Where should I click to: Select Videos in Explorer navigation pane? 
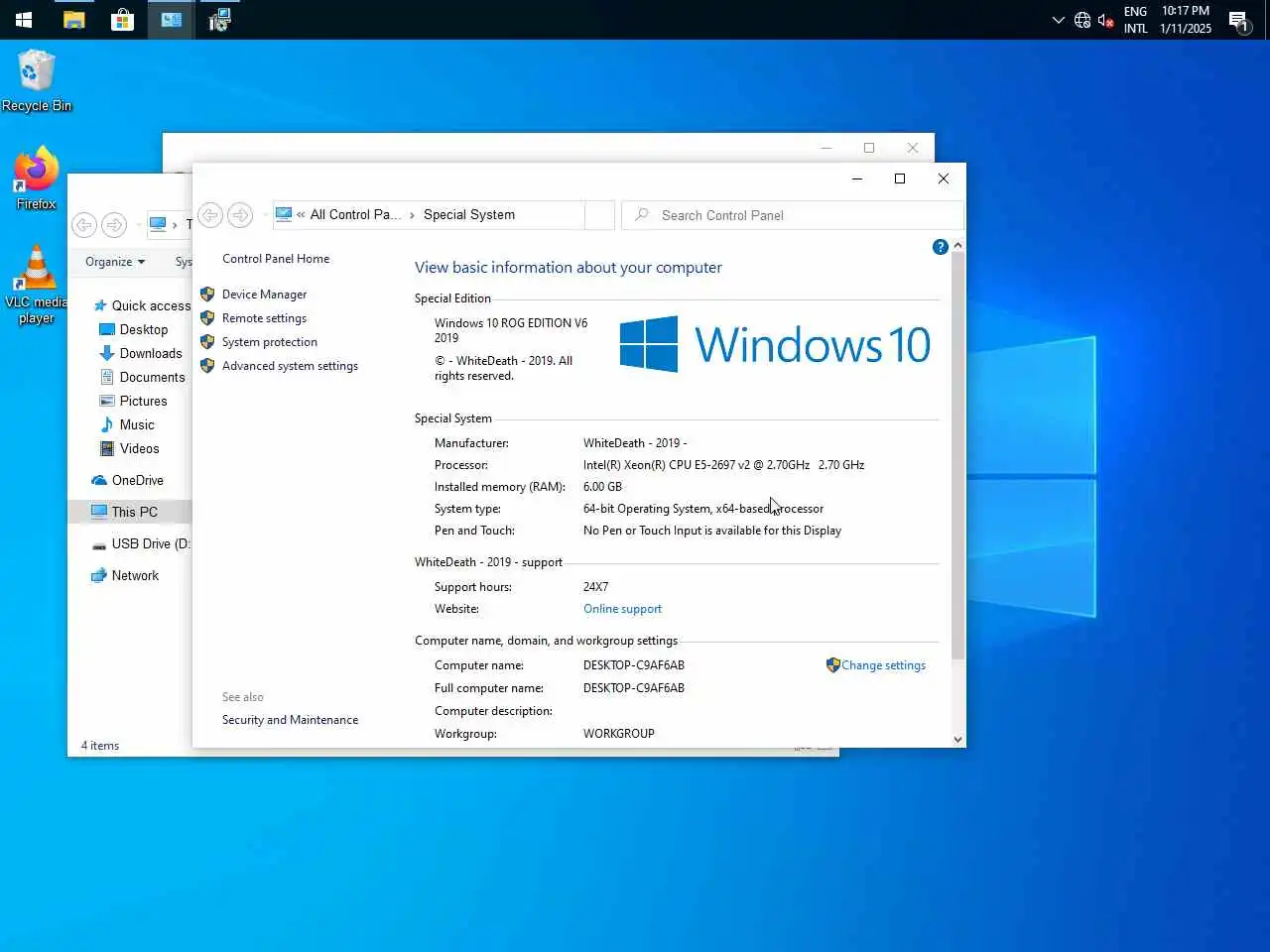(x=129, y=448)
